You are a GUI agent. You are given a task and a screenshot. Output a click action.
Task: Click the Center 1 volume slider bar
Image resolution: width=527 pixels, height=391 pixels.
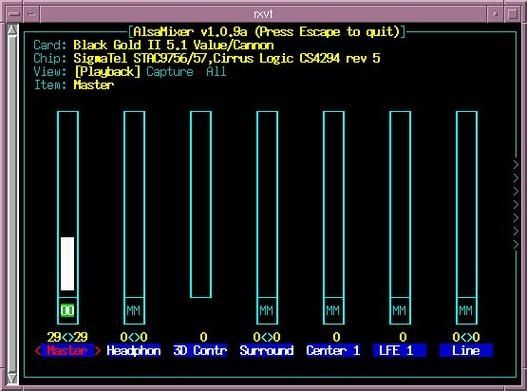tap(334, 204)
